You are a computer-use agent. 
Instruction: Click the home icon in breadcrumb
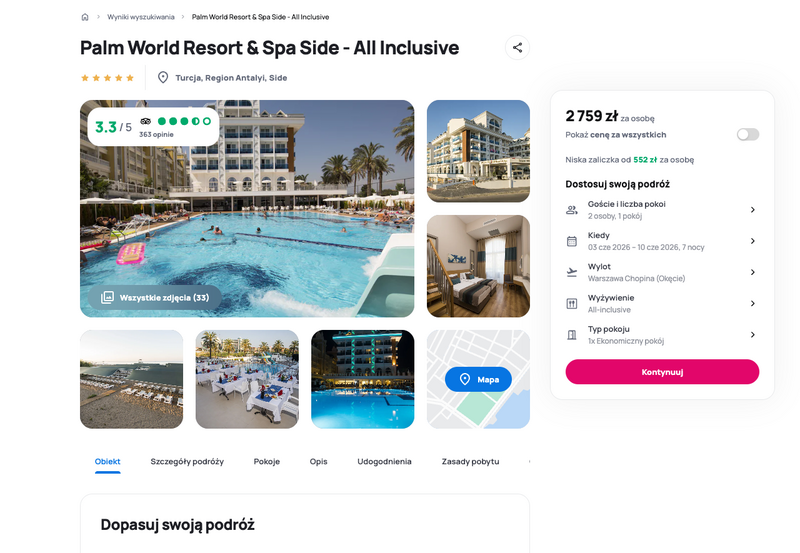point(85,17)
